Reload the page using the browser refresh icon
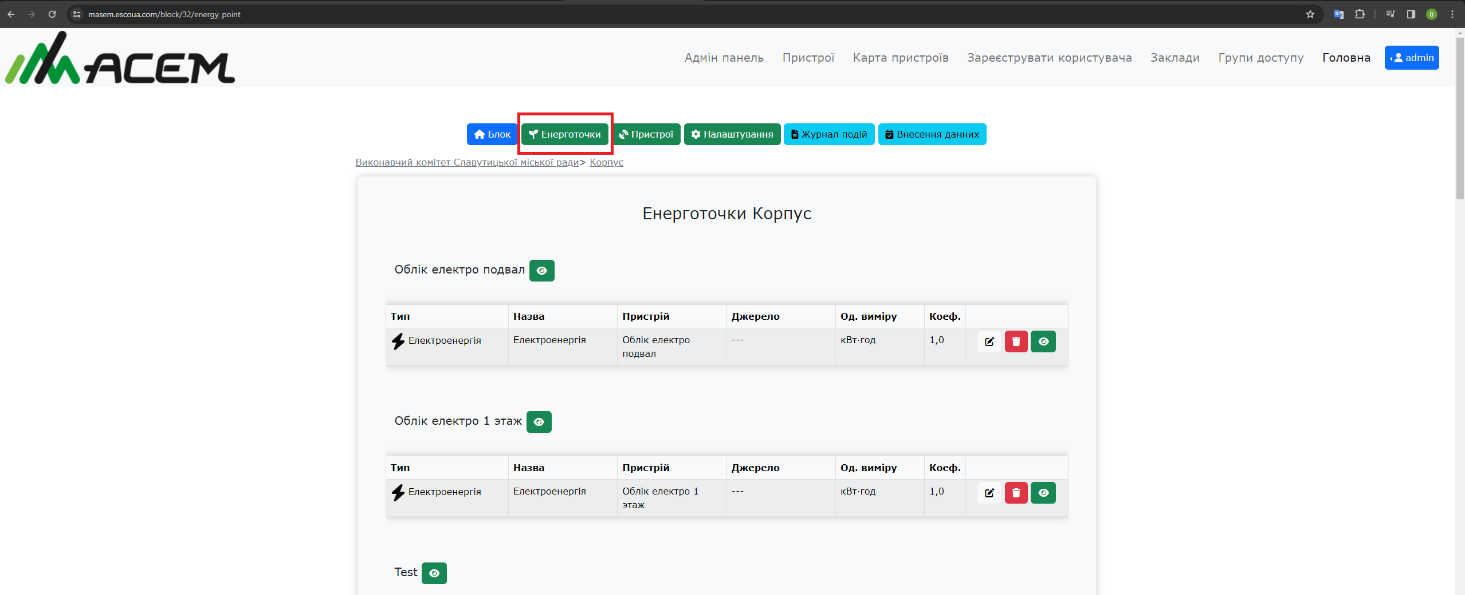1465x595 pixels. pos(52,14)
